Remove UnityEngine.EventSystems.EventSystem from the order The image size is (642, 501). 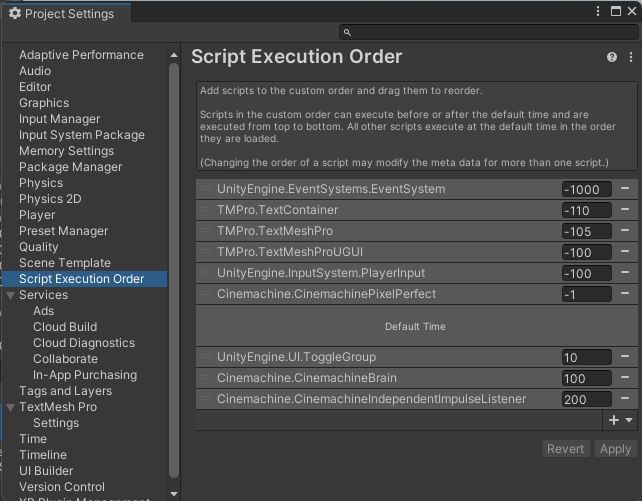coord(625,188)
